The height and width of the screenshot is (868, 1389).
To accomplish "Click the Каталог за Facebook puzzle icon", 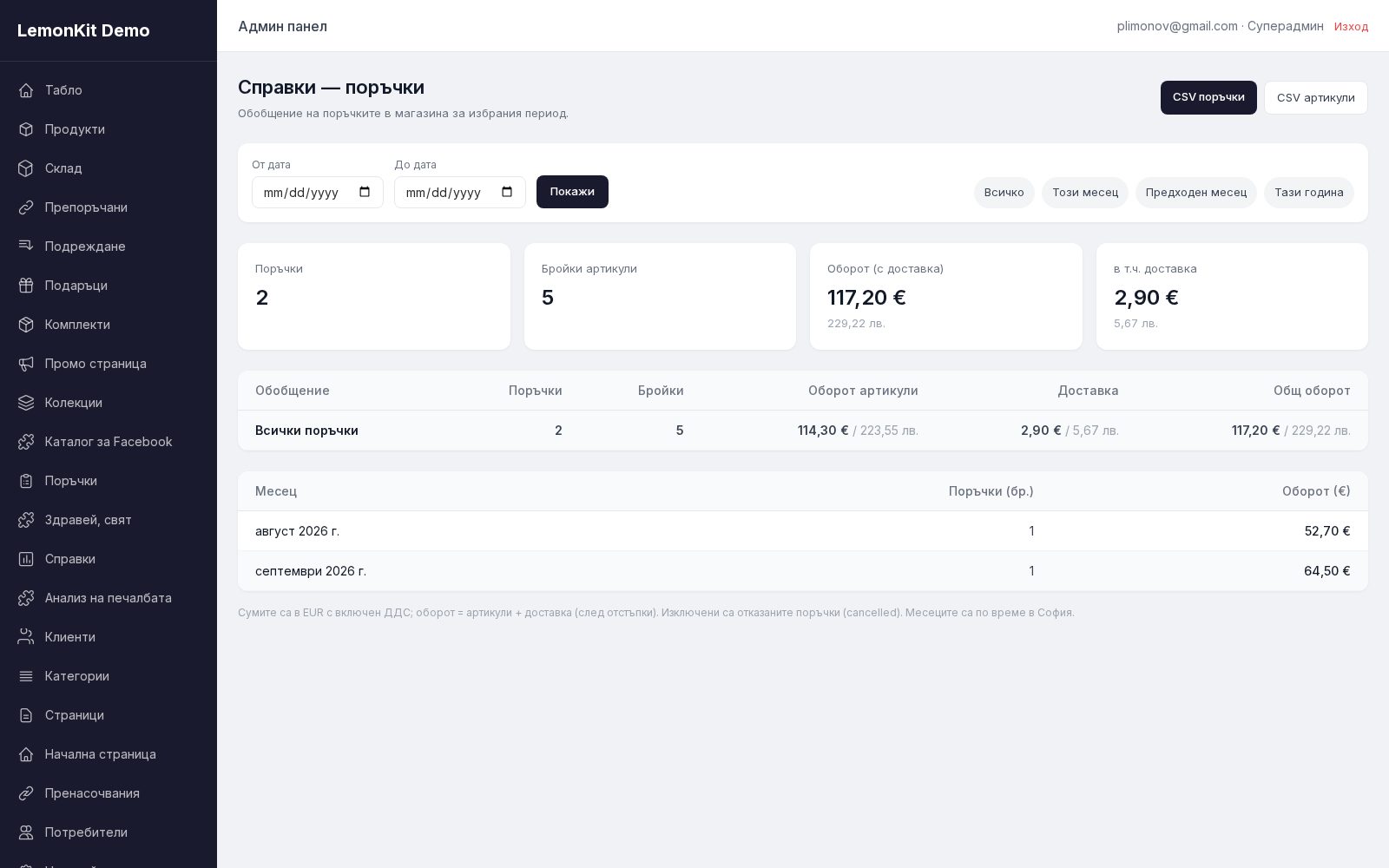I will pos(26,442).
